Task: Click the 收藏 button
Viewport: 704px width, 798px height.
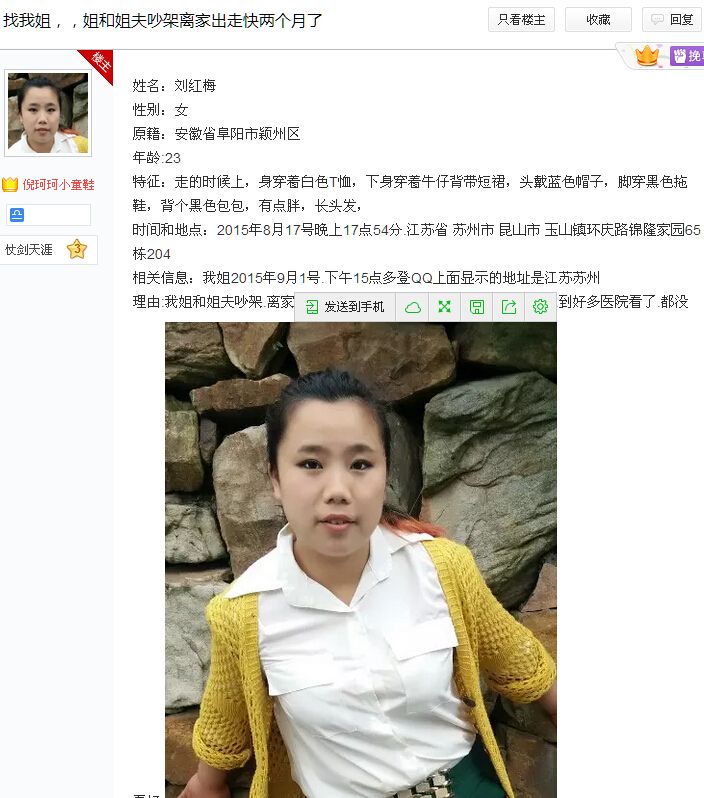Action: (x=598, y=20)
